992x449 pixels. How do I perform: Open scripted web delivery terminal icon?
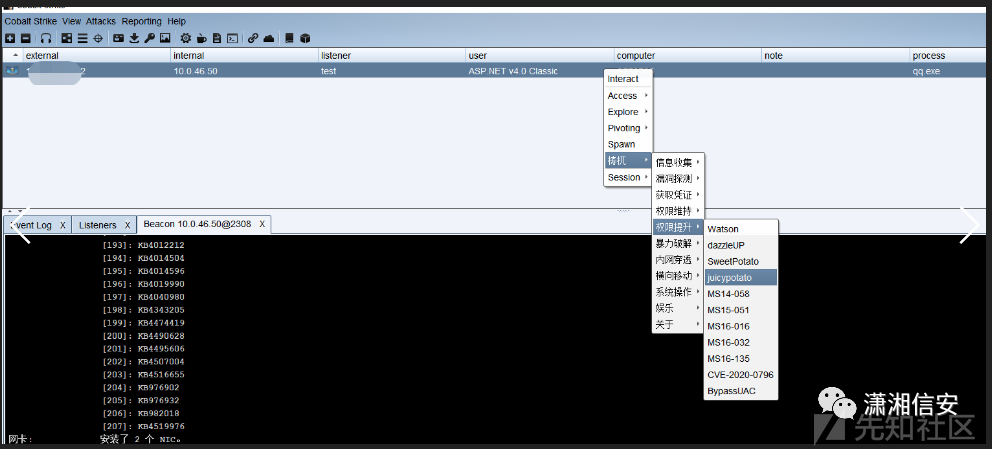tap(232, 39)
